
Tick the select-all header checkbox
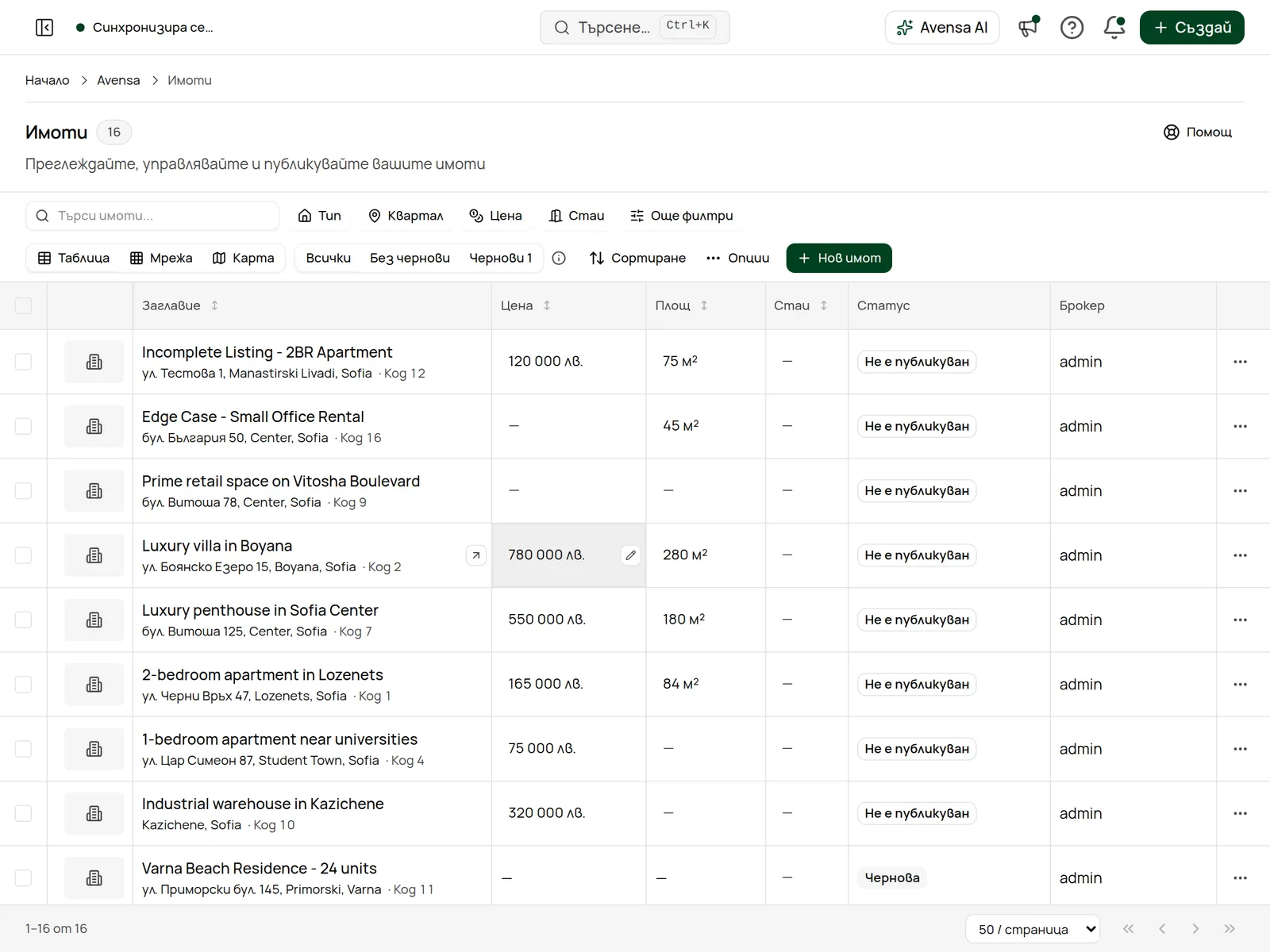point(24,305)
